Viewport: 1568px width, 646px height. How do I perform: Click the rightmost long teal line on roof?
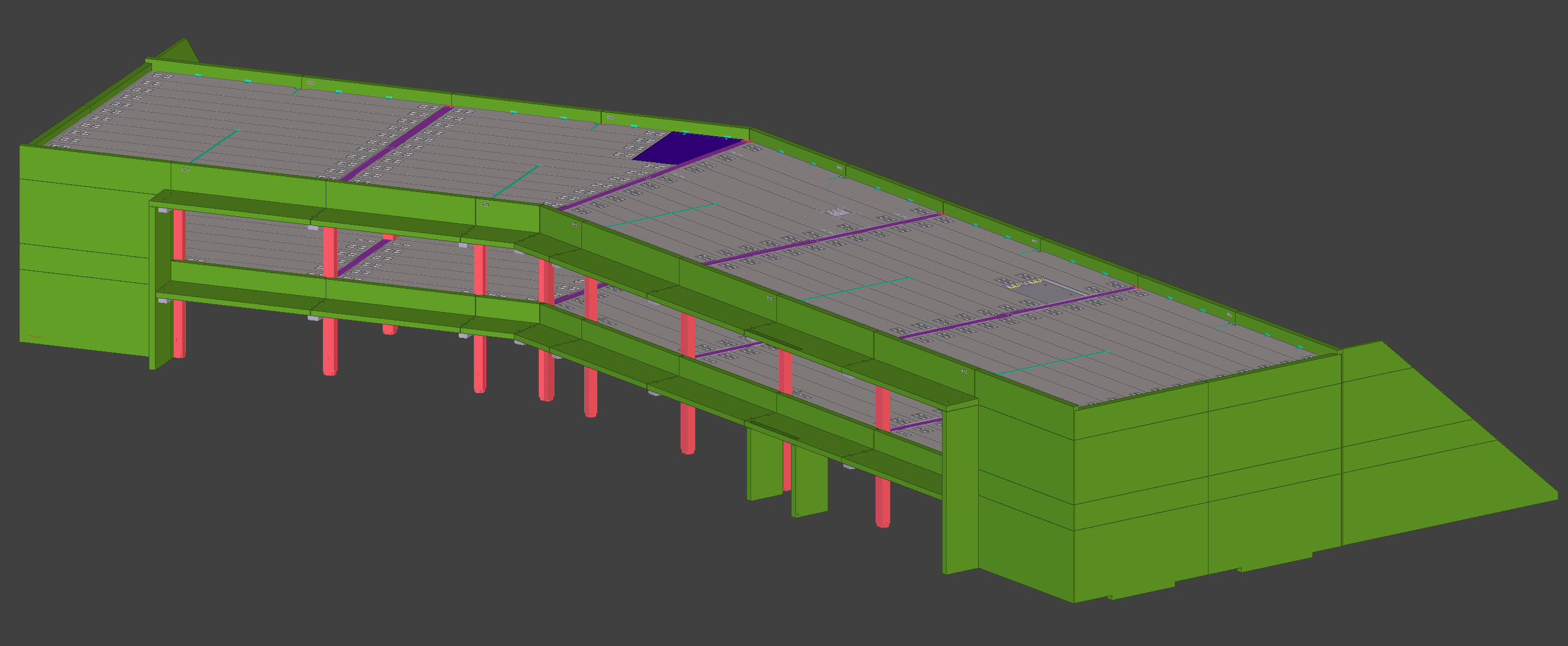1052,362
